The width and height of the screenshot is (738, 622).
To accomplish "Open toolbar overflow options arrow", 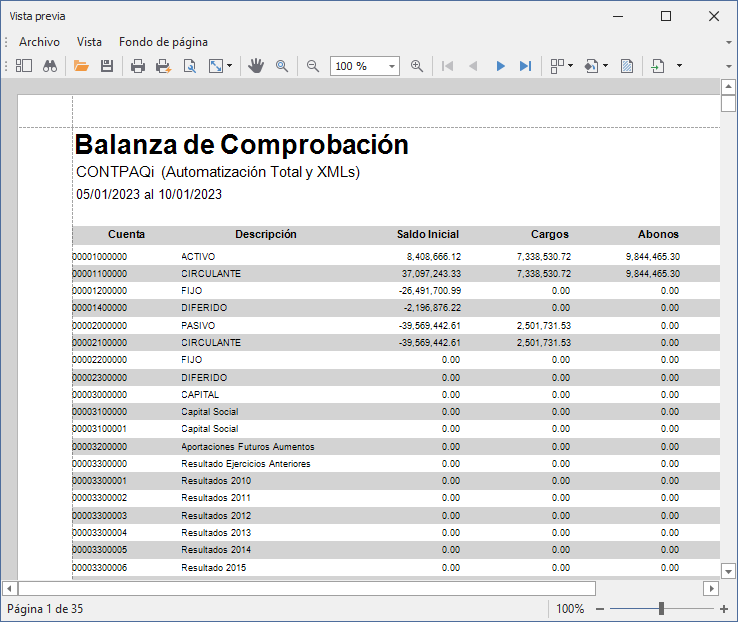I will [x=729, y=66].
